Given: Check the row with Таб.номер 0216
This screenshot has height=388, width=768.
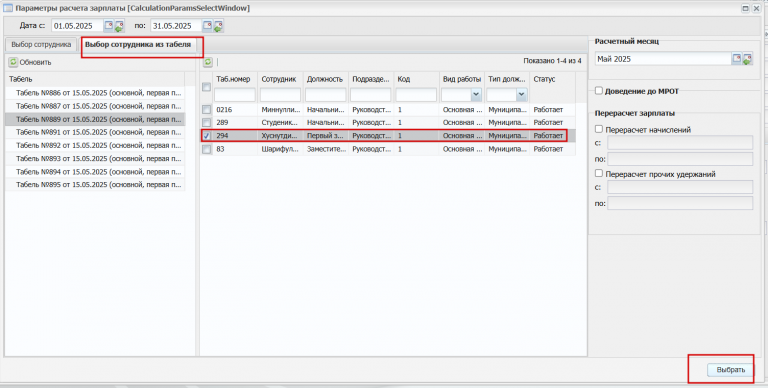Looking at the screenshot, I should 207,110.
